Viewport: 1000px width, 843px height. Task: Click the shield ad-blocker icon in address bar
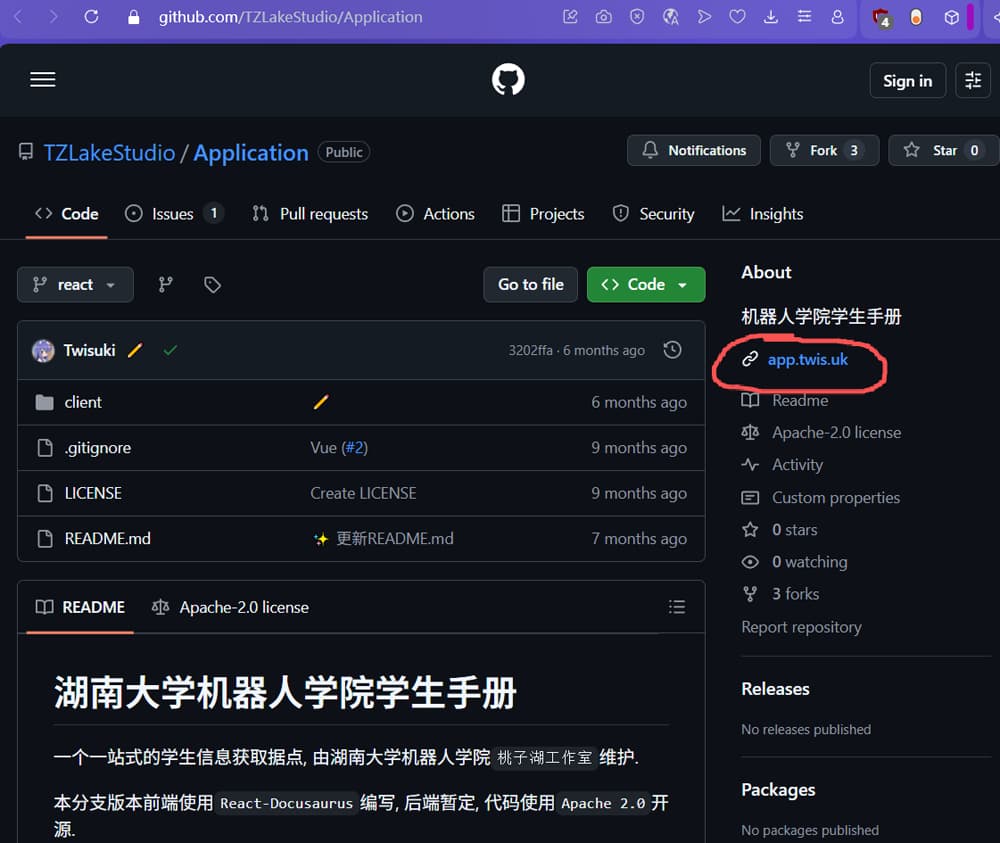click(636, 17)
